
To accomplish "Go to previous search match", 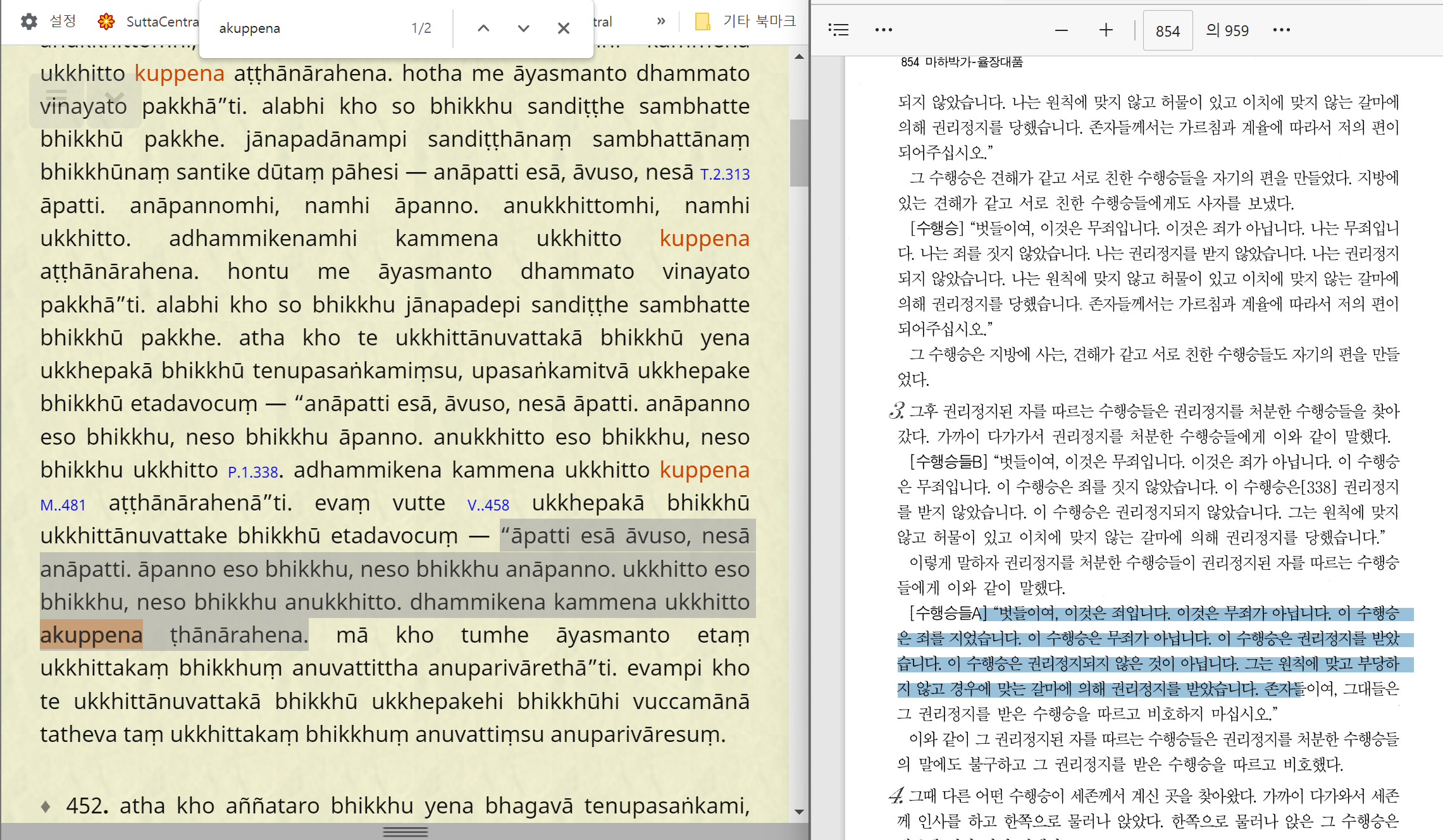I will [483, 28].
